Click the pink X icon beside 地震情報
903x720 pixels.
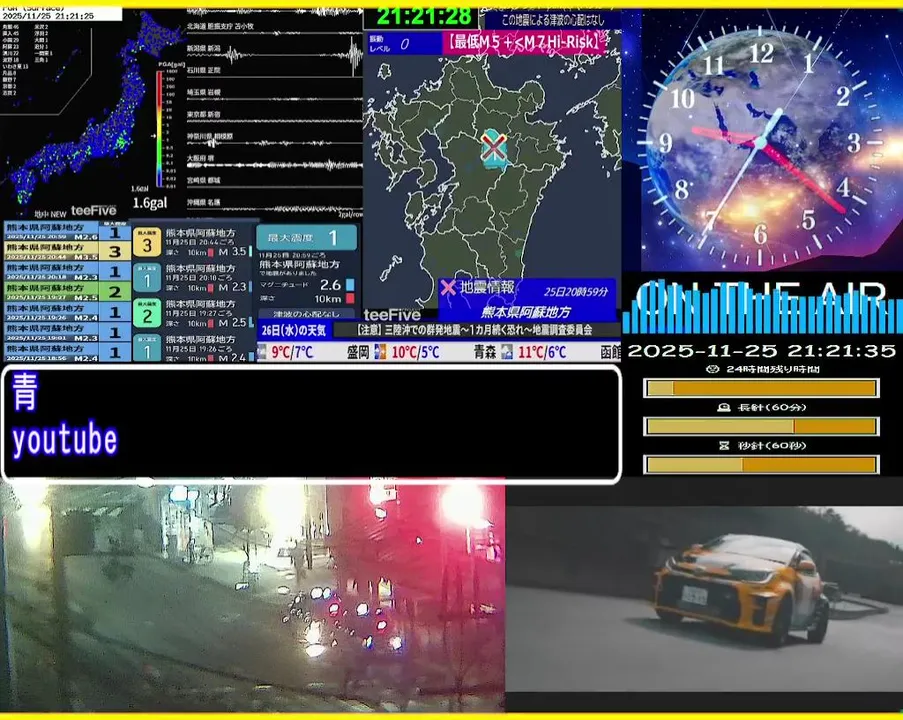(448, 287)
